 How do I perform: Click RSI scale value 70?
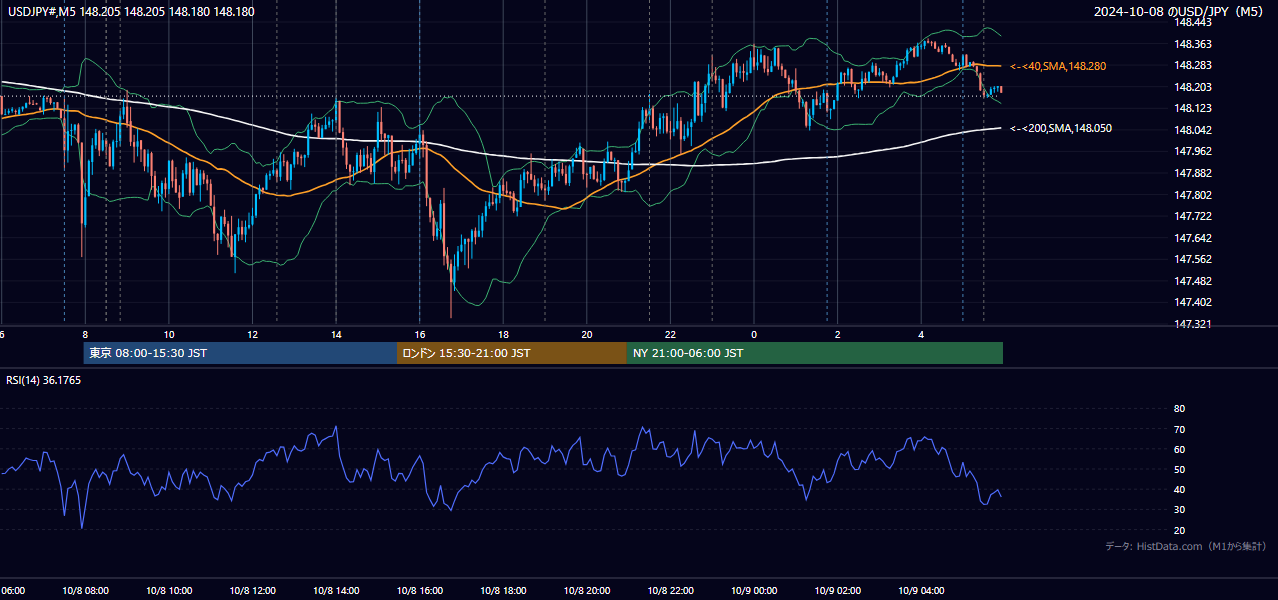(1179, 429)
